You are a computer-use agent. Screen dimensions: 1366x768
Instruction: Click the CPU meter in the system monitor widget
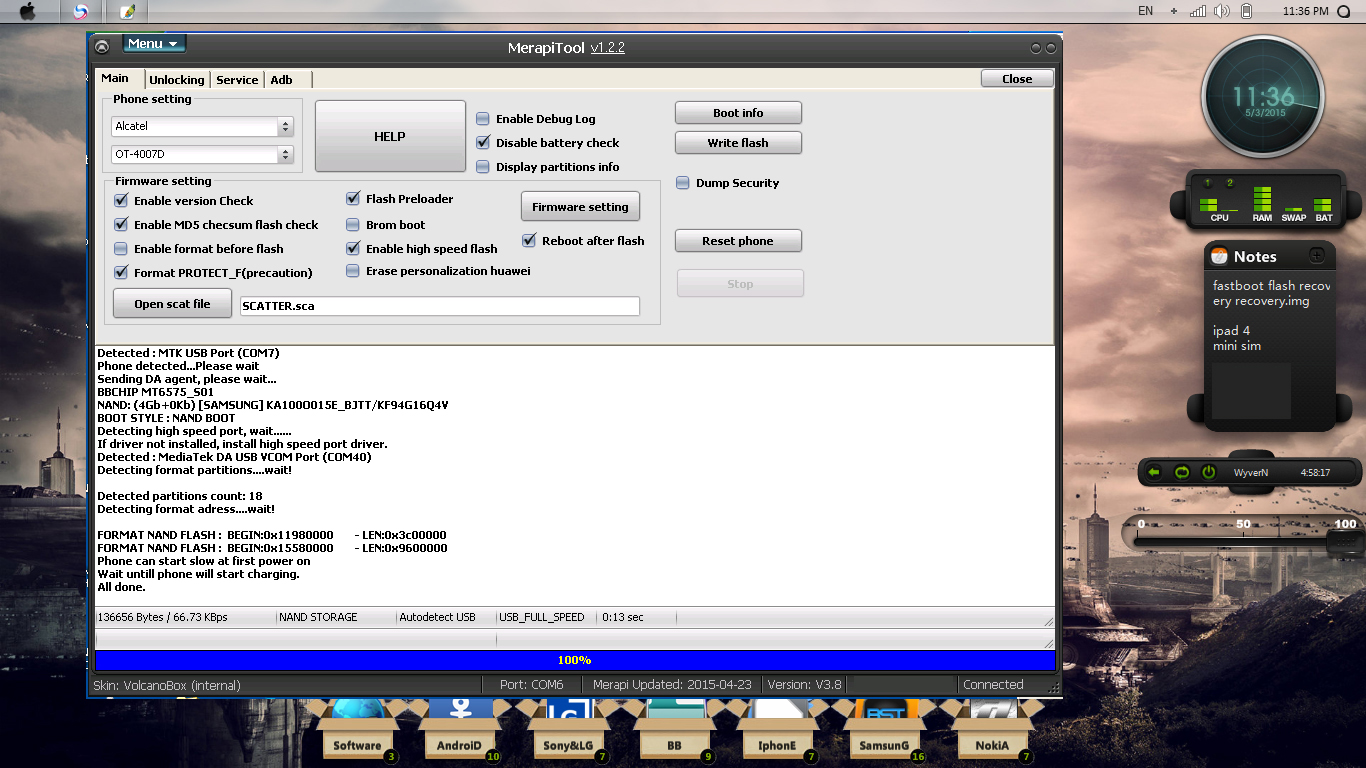click(1219, 203)
